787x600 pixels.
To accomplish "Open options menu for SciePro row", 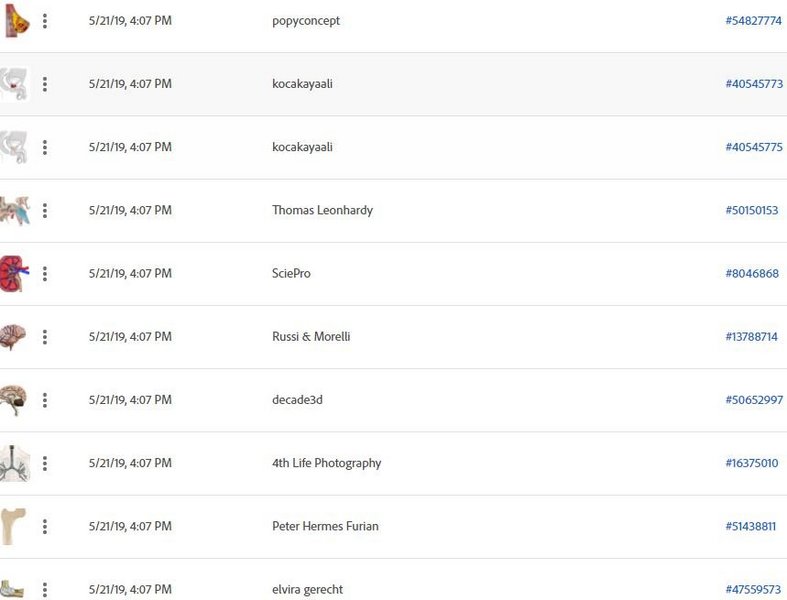I will tap(45, 274).
